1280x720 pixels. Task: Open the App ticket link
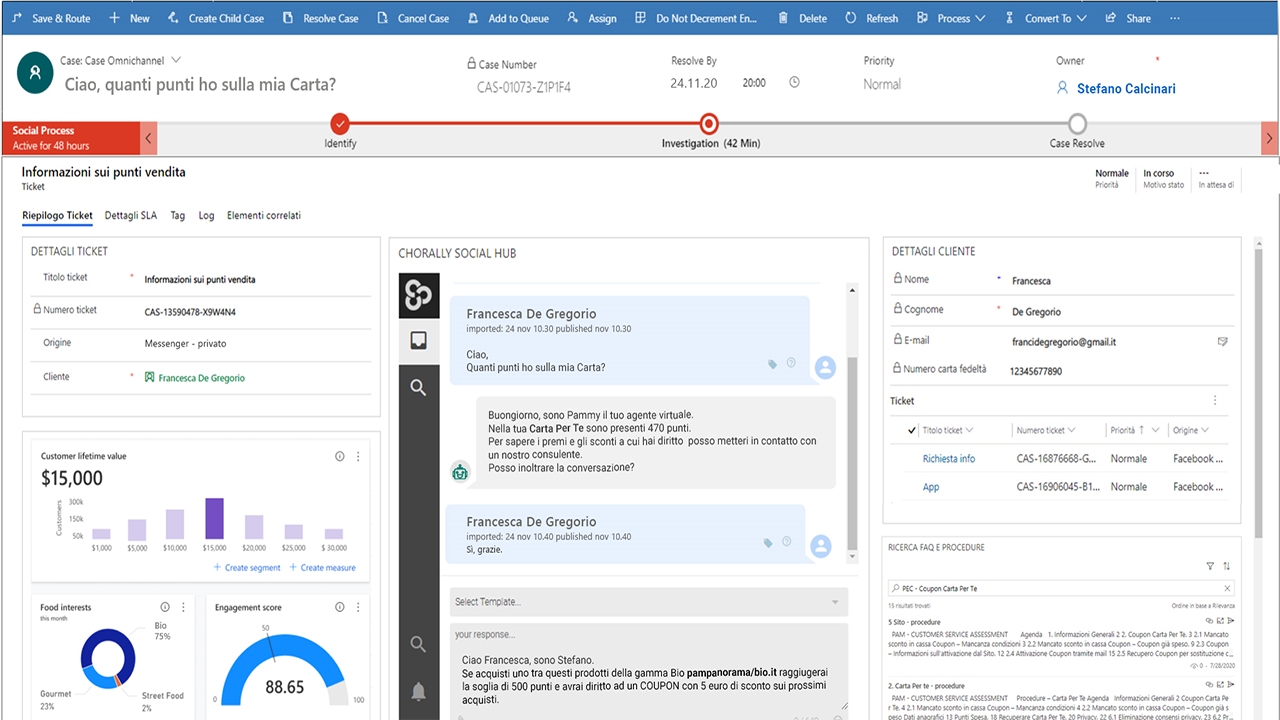coord(931,487)
